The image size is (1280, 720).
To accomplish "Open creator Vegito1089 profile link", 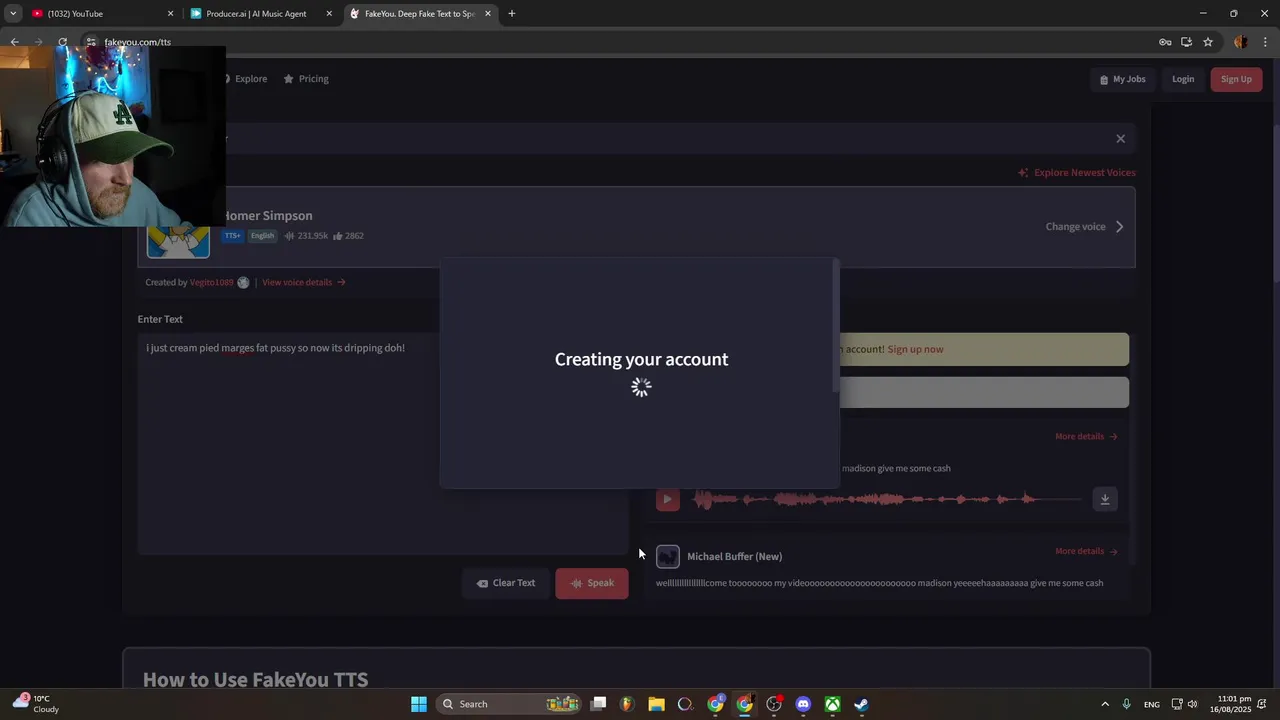I will pyautogui.click(x=212, y=282).
